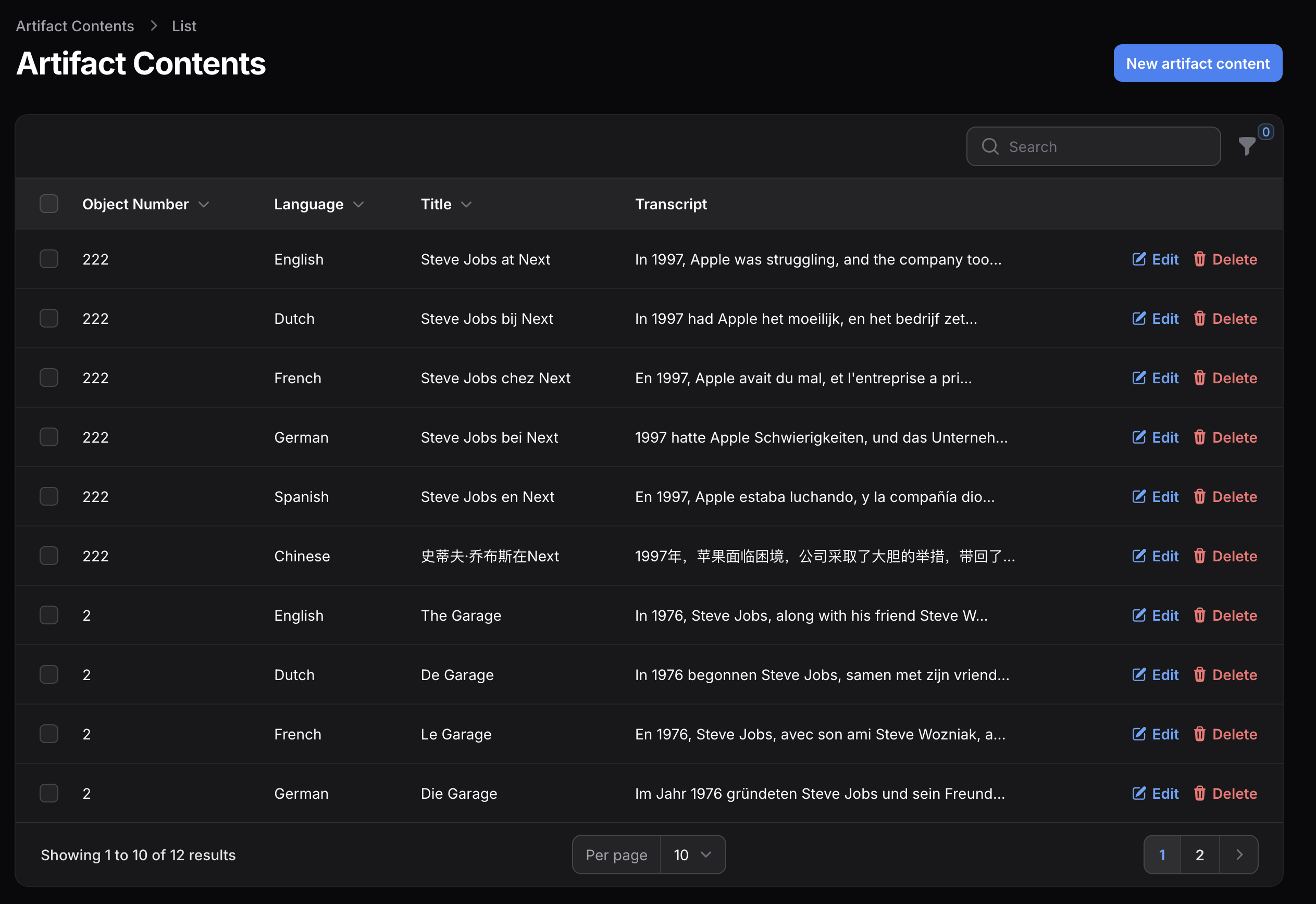Click trash icon for Steve Jobs bij Next
This screenshot has height=904, width=1316.
[x=1199, y=319]
